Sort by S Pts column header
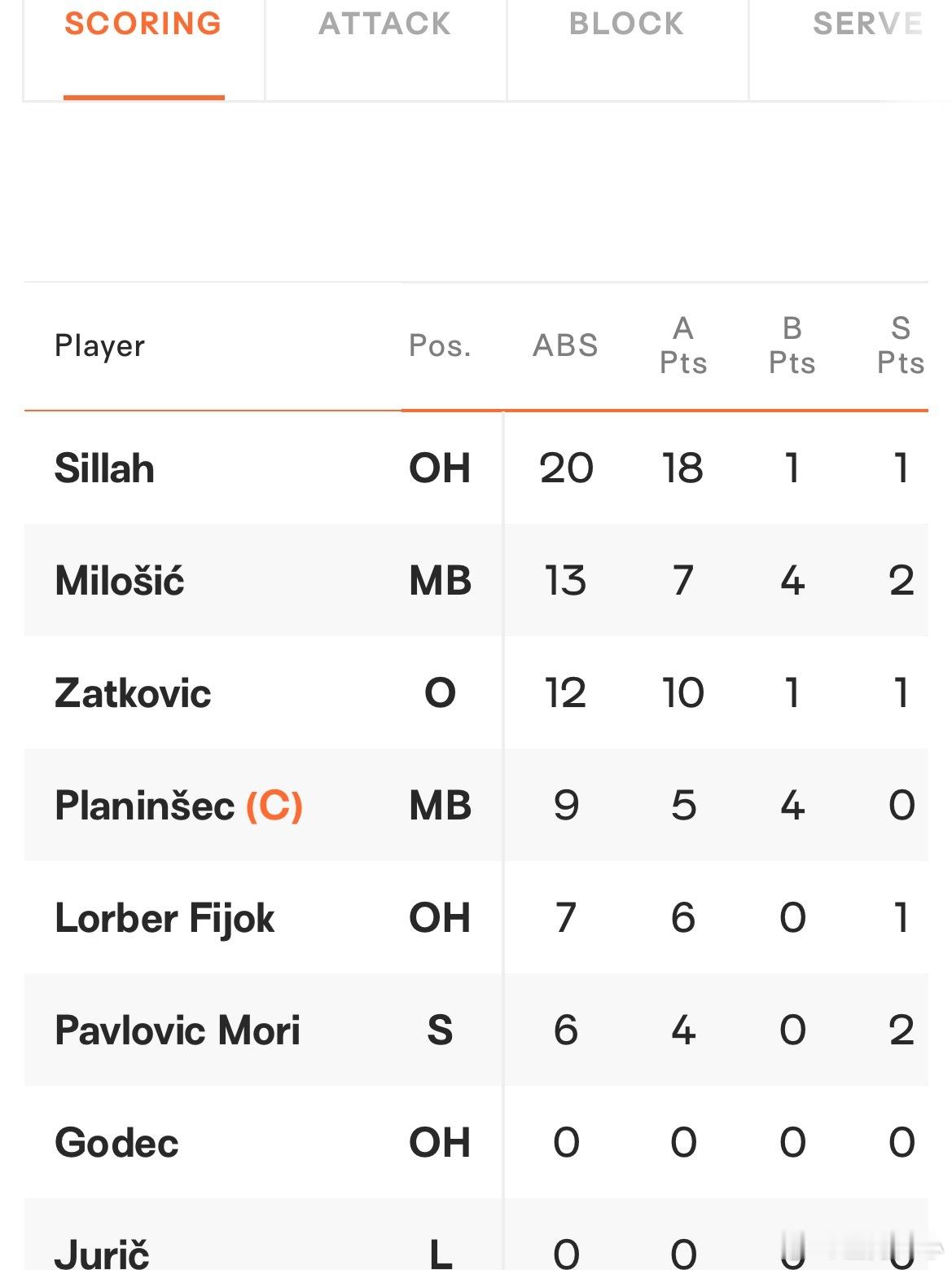This screenshot has width=952, height=1270. pyautogui.click(x=901, y=345)
